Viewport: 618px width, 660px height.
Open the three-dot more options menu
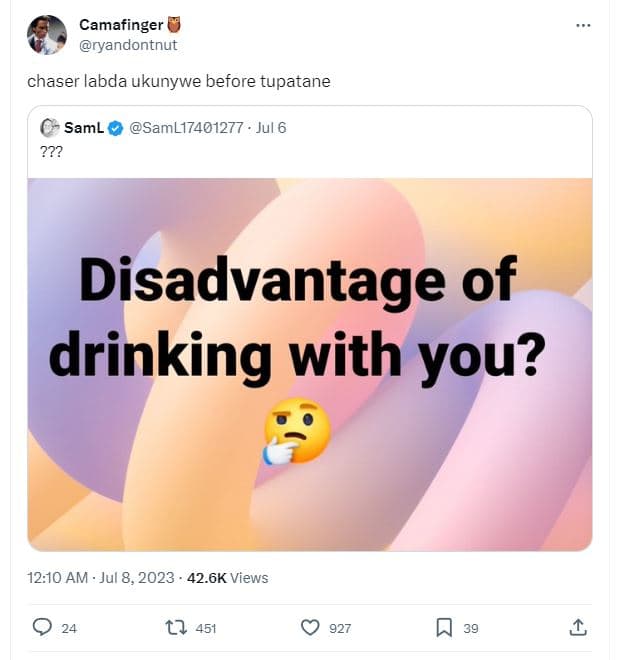(584, 25)
